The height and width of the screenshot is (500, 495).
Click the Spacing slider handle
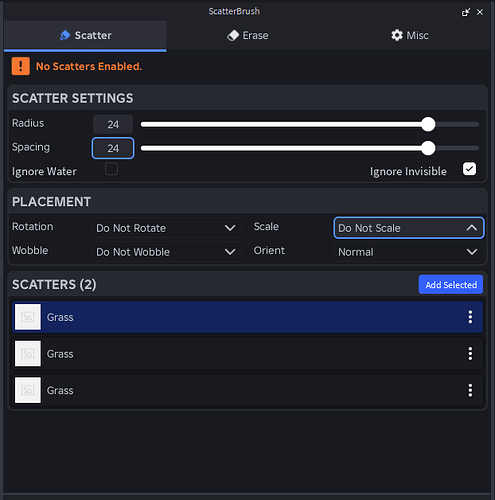(428, 148)
